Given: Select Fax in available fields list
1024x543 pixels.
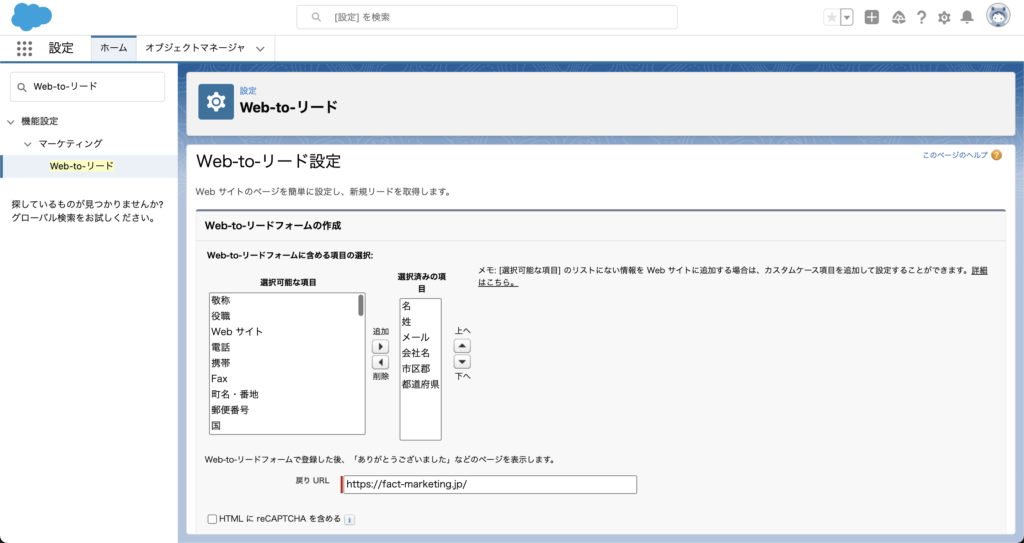Looking at the screenshot, I should (x=283, y=379).
